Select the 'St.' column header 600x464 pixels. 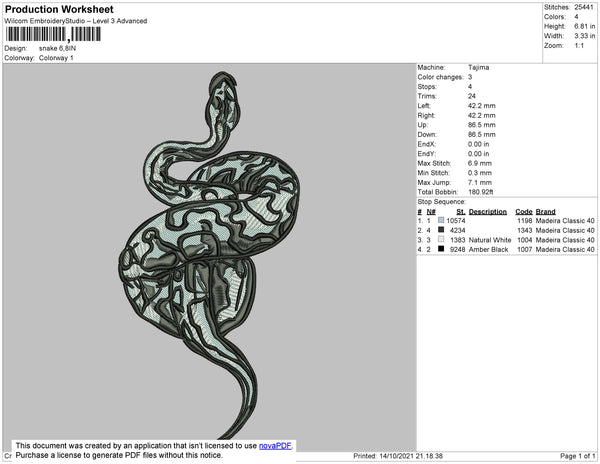pyautogui.click(x=461, y=212)
